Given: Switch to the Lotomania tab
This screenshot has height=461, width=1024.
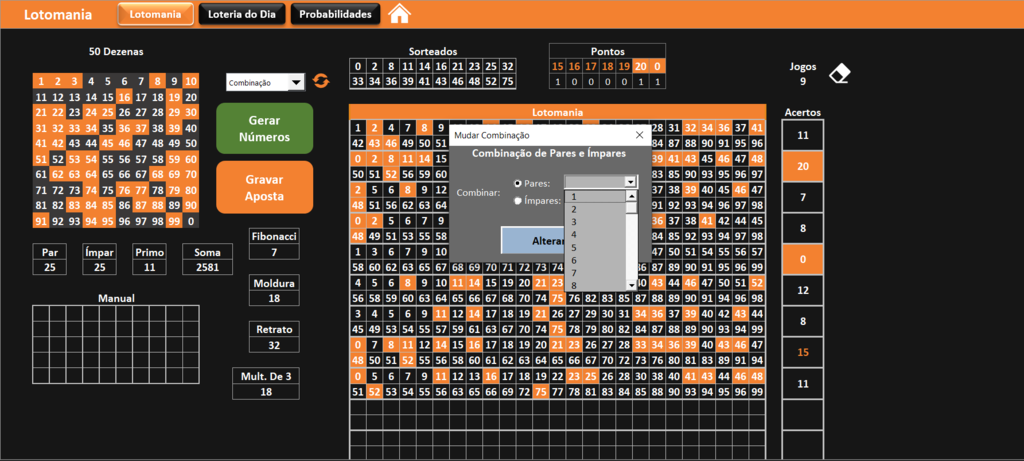Looking at the screenshot, I should pos(155,14).
